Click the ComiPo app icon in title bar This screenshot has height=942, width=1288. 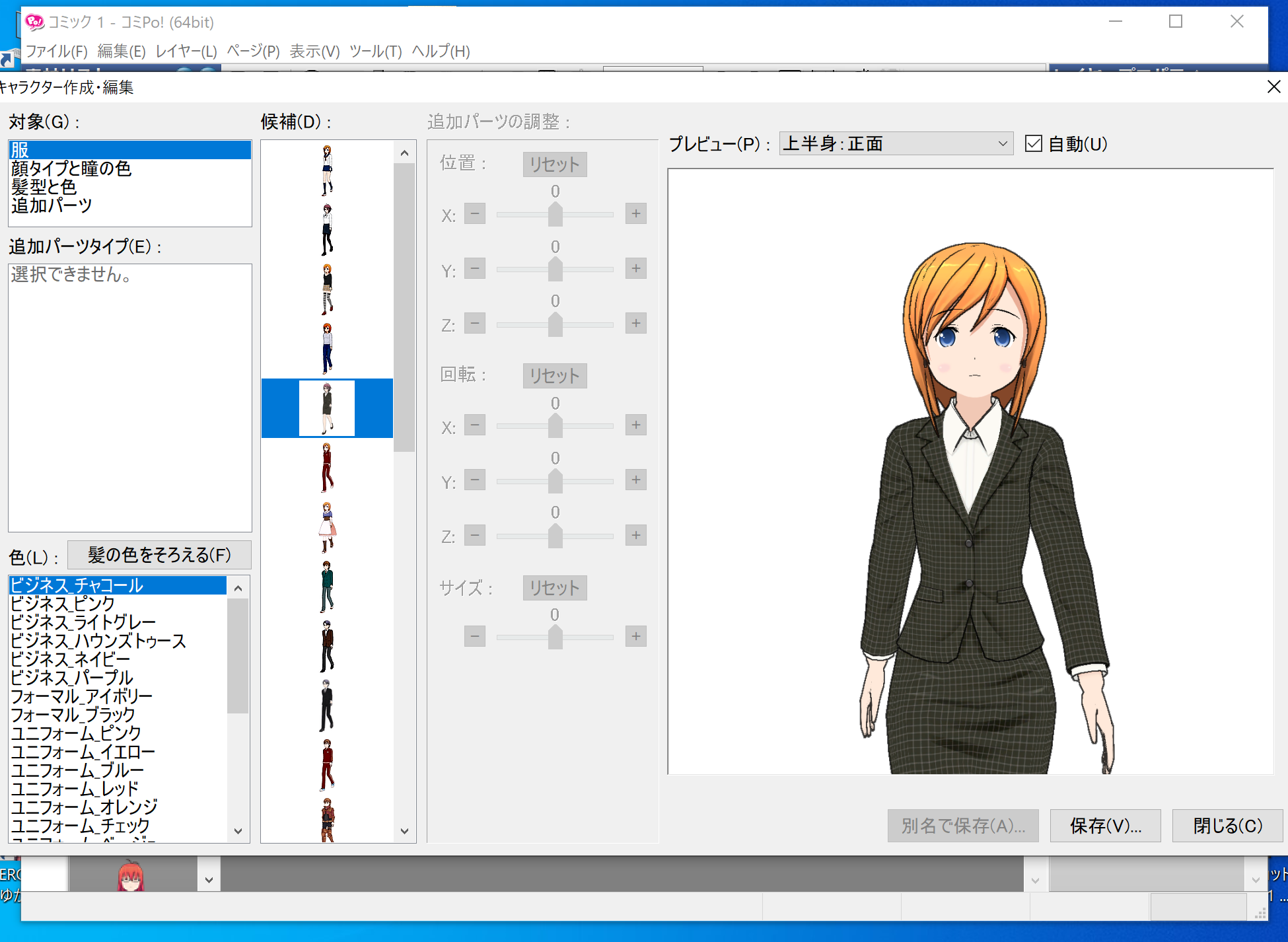34,22
